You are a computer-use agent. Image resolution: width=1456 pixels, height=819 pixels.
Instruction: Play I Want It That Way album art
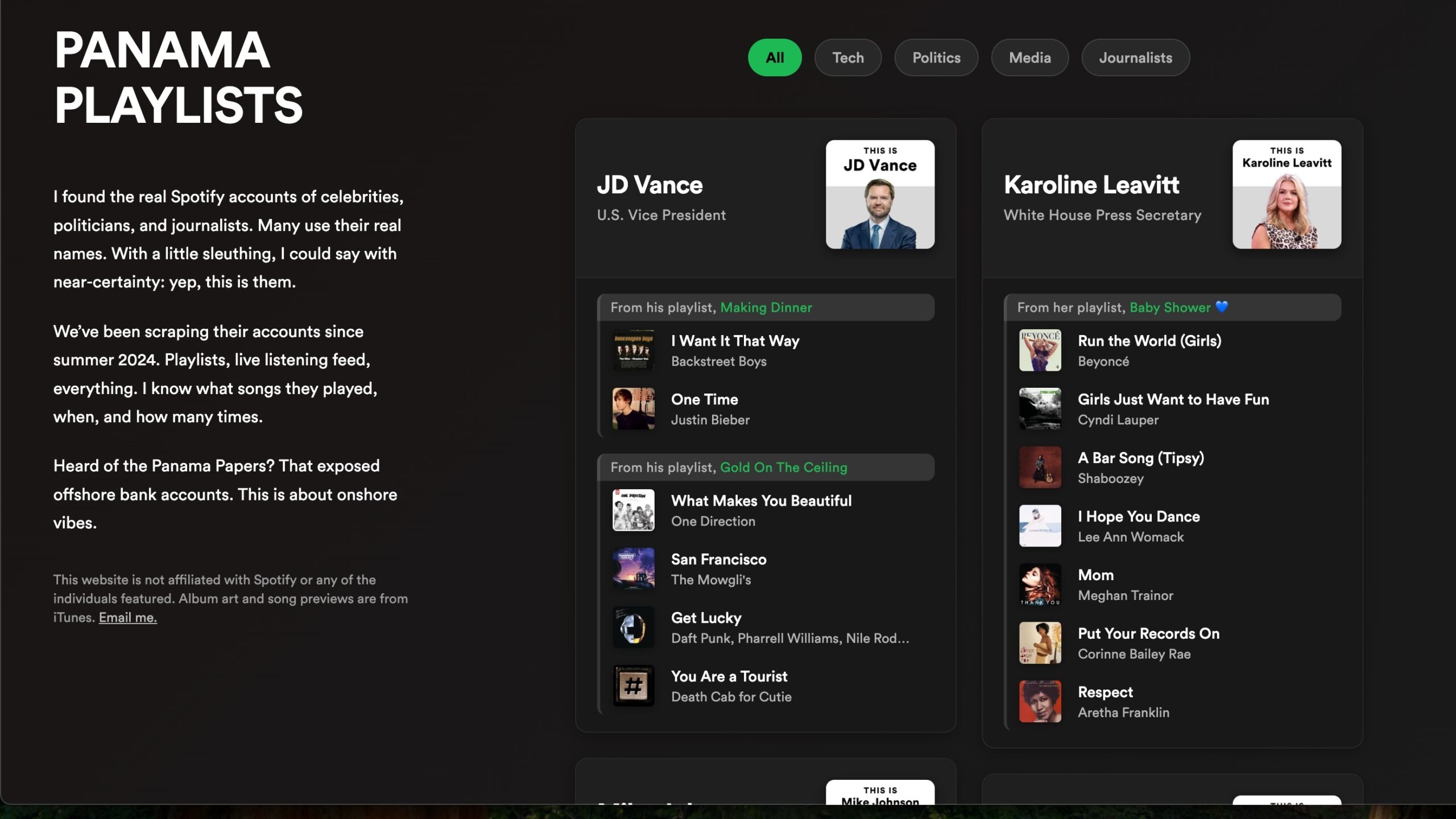tap(633, 350)
